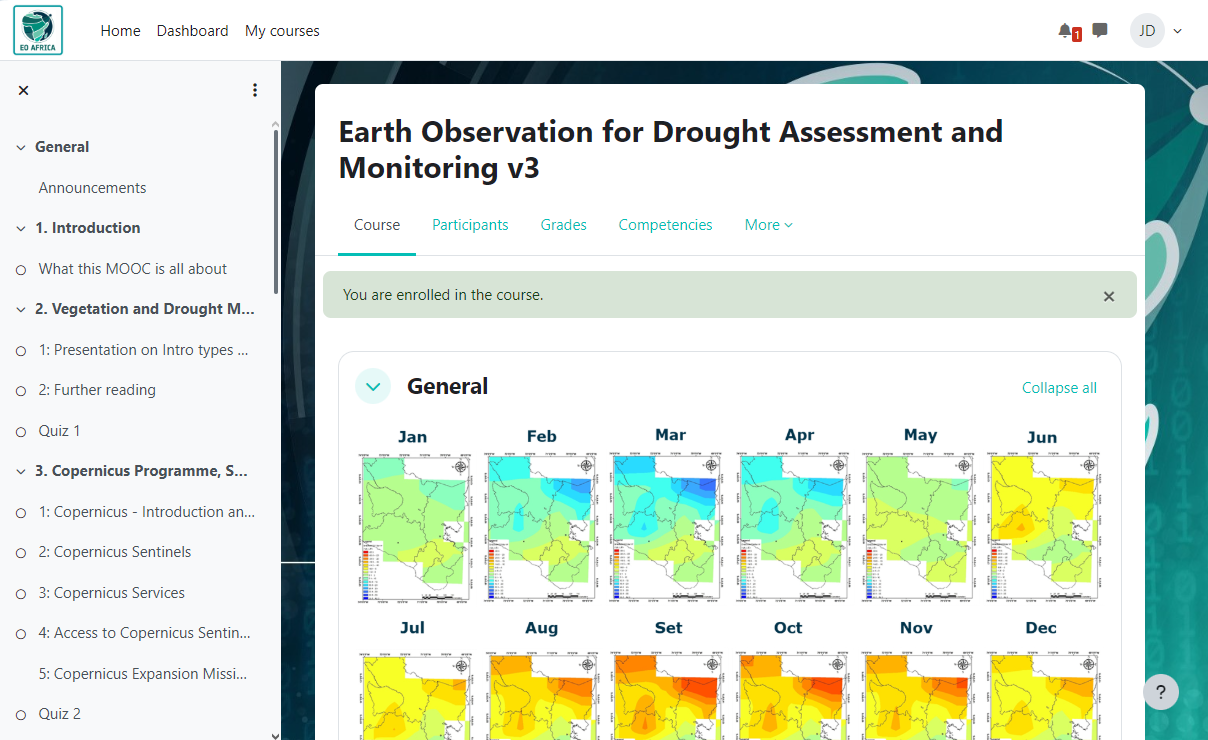Click the EO Africa logo
1208x740 pixels.
[x=38, y=30]
